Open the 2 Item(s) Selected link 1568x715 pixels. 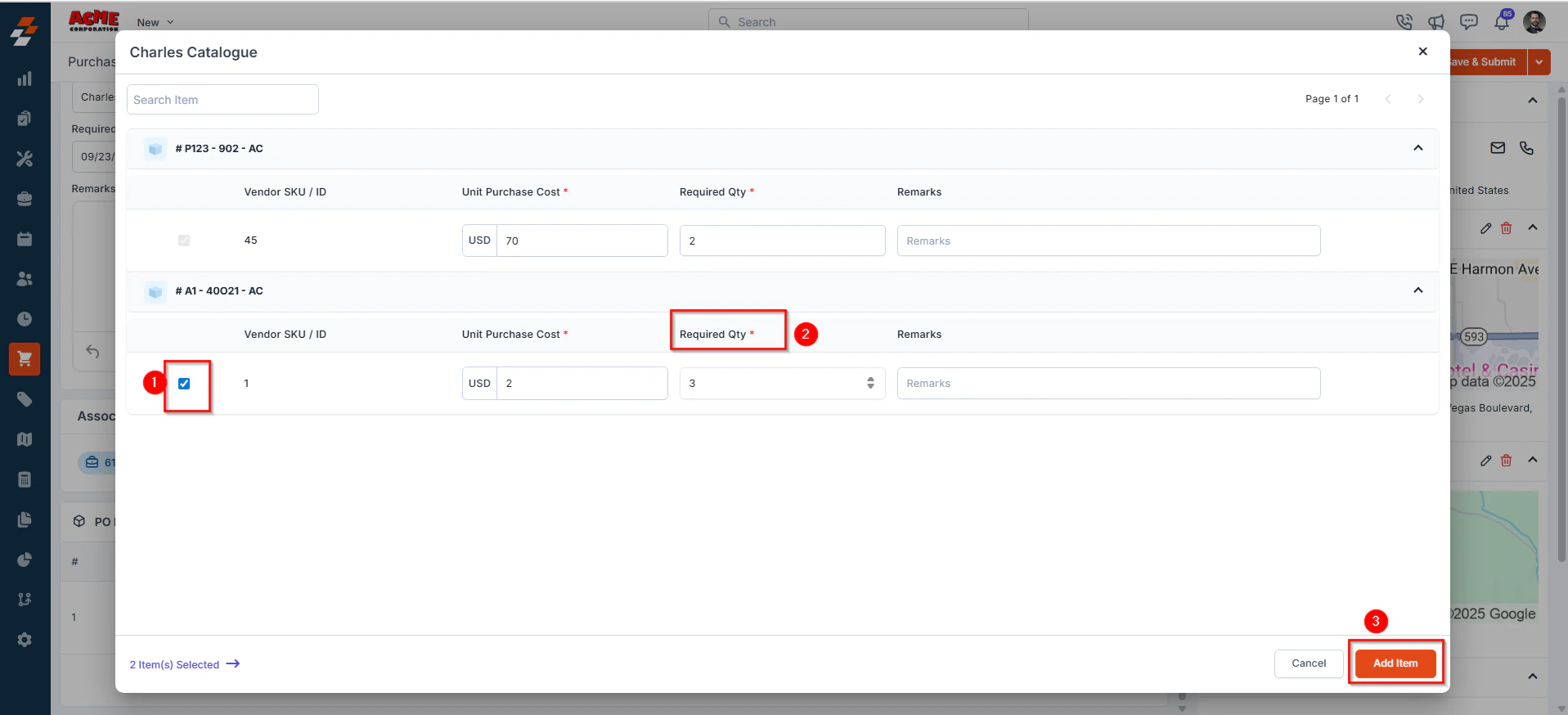point(185,664)
